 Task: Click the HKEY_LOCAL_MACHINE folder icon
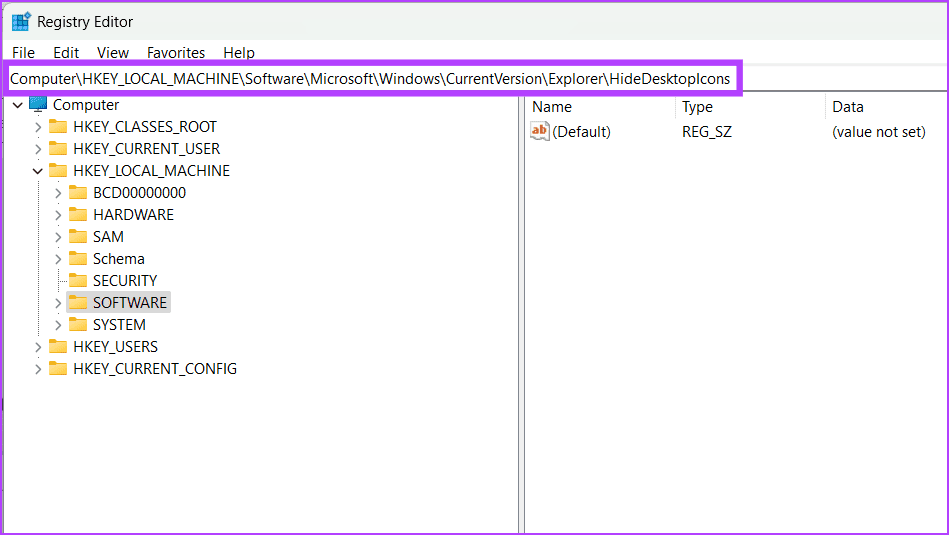point(58,171)
